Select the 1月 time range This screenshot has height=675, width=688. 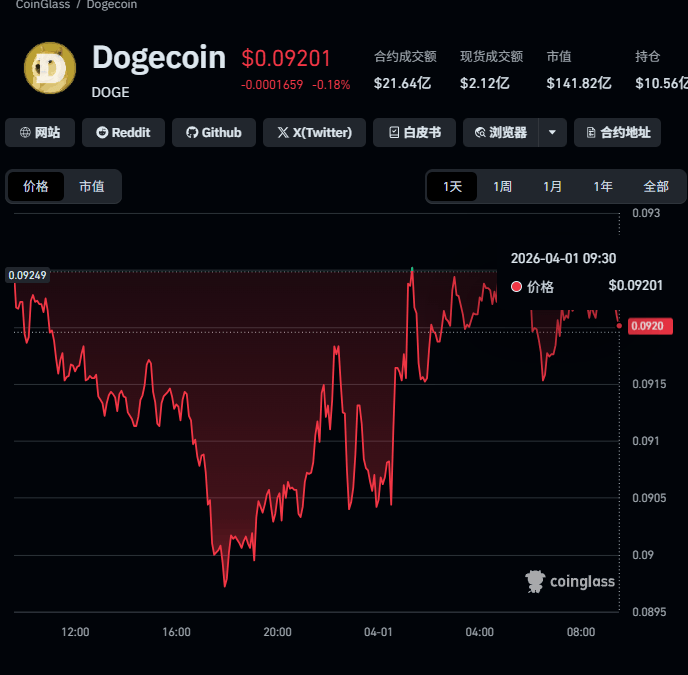(x=553, y=186)
